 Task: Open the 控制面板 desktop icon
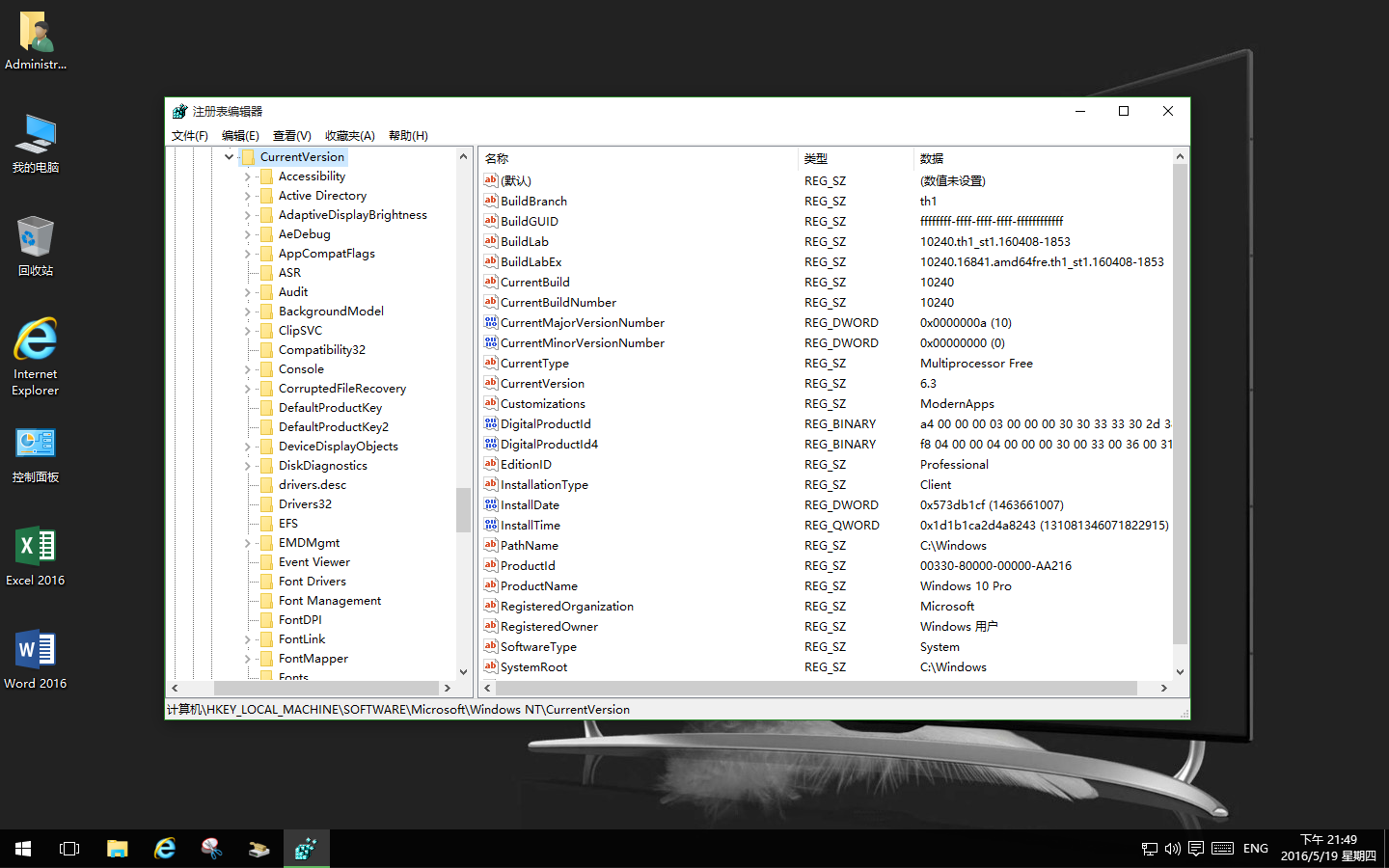tap(36, 453)
